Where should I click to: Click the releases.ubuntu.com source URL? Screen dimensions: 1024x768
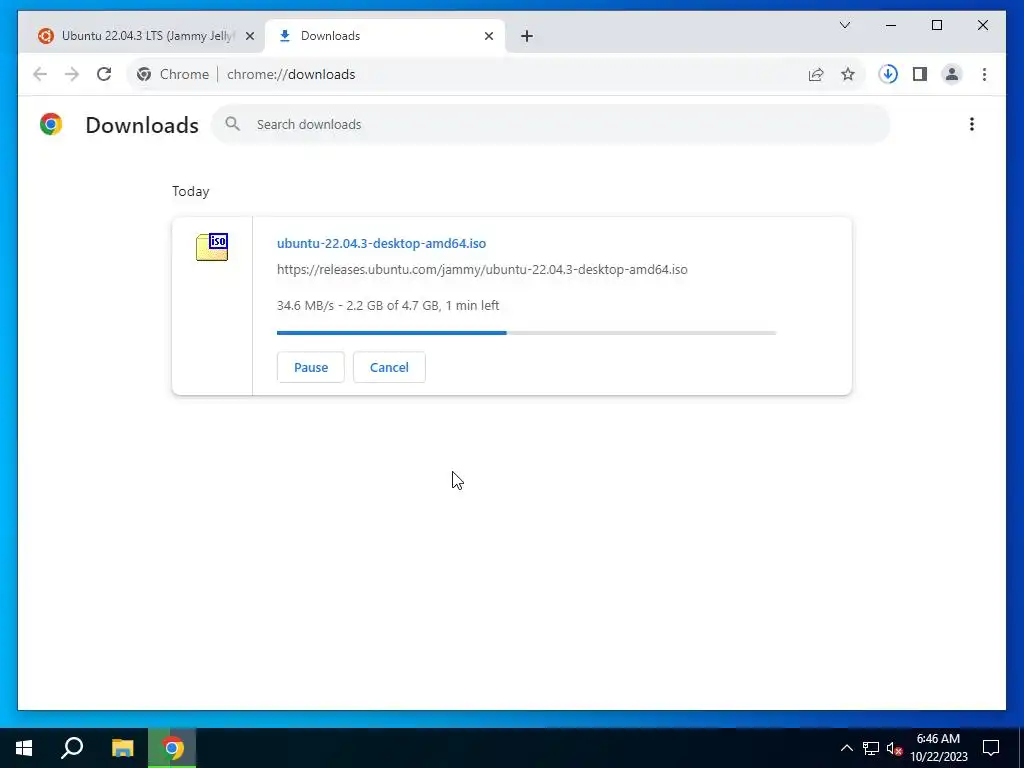(482, 269)
